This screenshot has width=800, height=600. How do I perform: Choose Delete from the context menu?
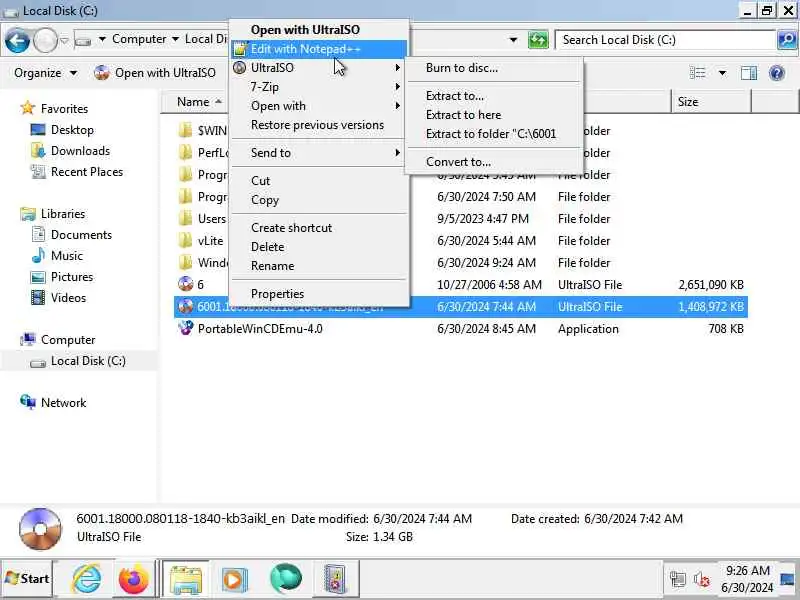click(319, 247)
